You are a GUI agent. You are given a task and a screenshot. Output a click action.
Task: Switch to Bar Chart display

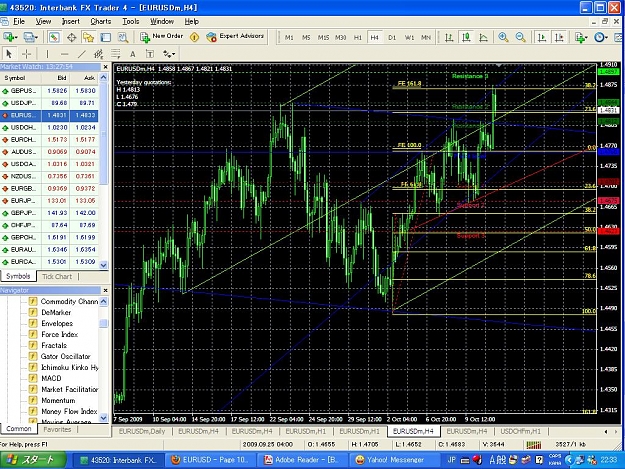pyautogui.click(x=449, y=37)
